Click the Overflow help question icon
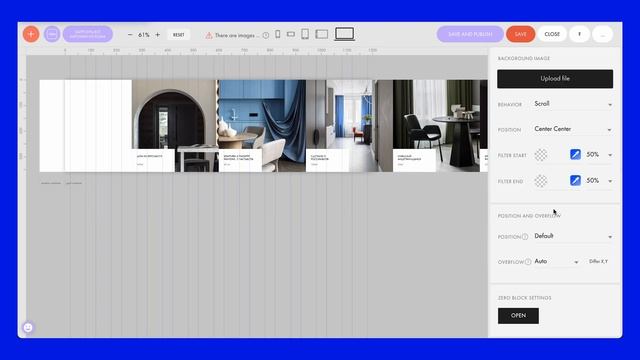640x360 pixels. click(528, 262)
